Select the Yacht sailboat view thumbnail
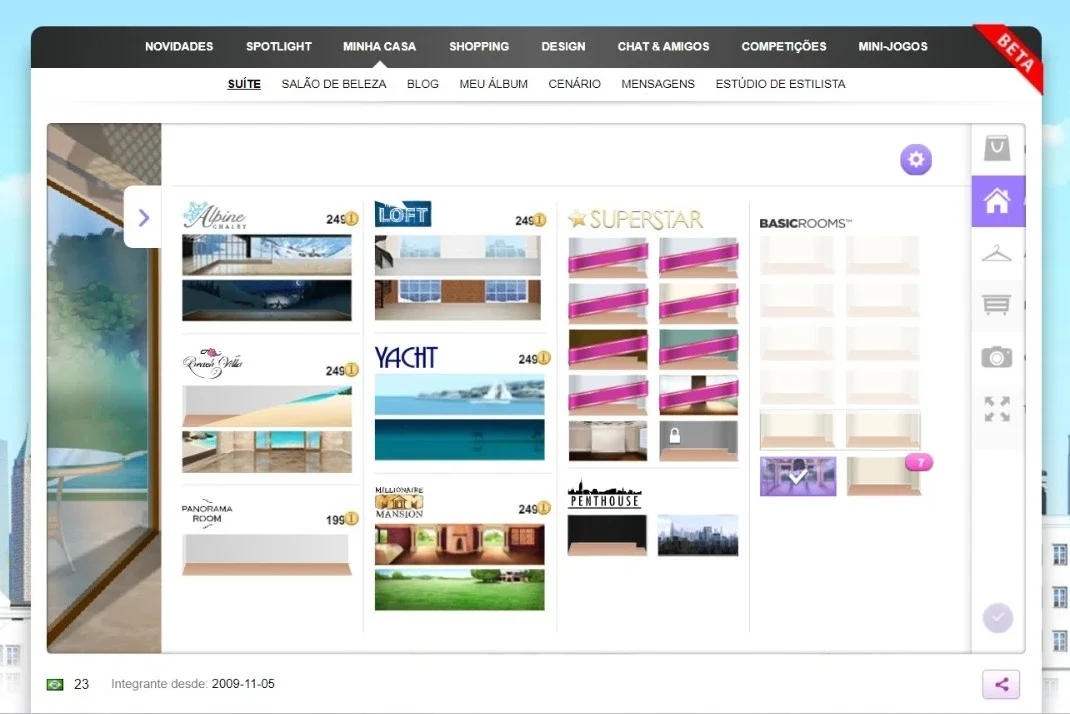Image resolution: width=1070 pixels, height=714 pixels. click(459, 395)
